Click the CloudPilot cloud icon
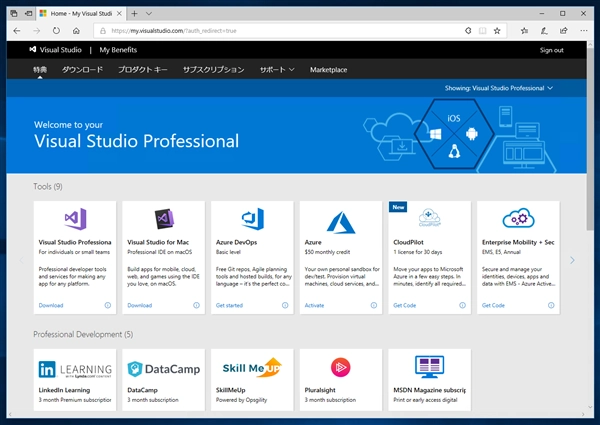This screenshot has width=600, height=425. (429, 218)
